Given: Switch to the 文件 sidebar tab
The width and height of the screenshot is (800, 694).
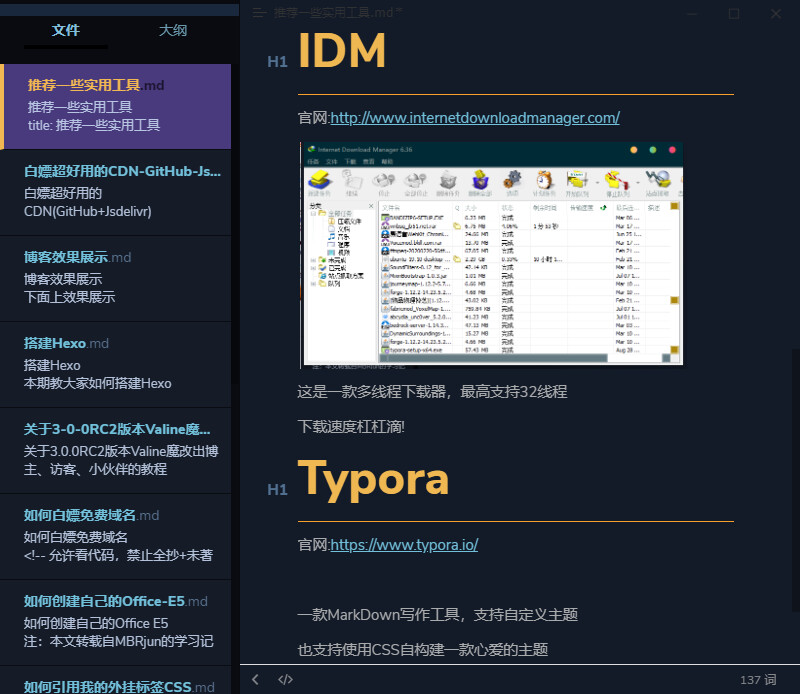Looking at the screenshot, I should (66, 30).
